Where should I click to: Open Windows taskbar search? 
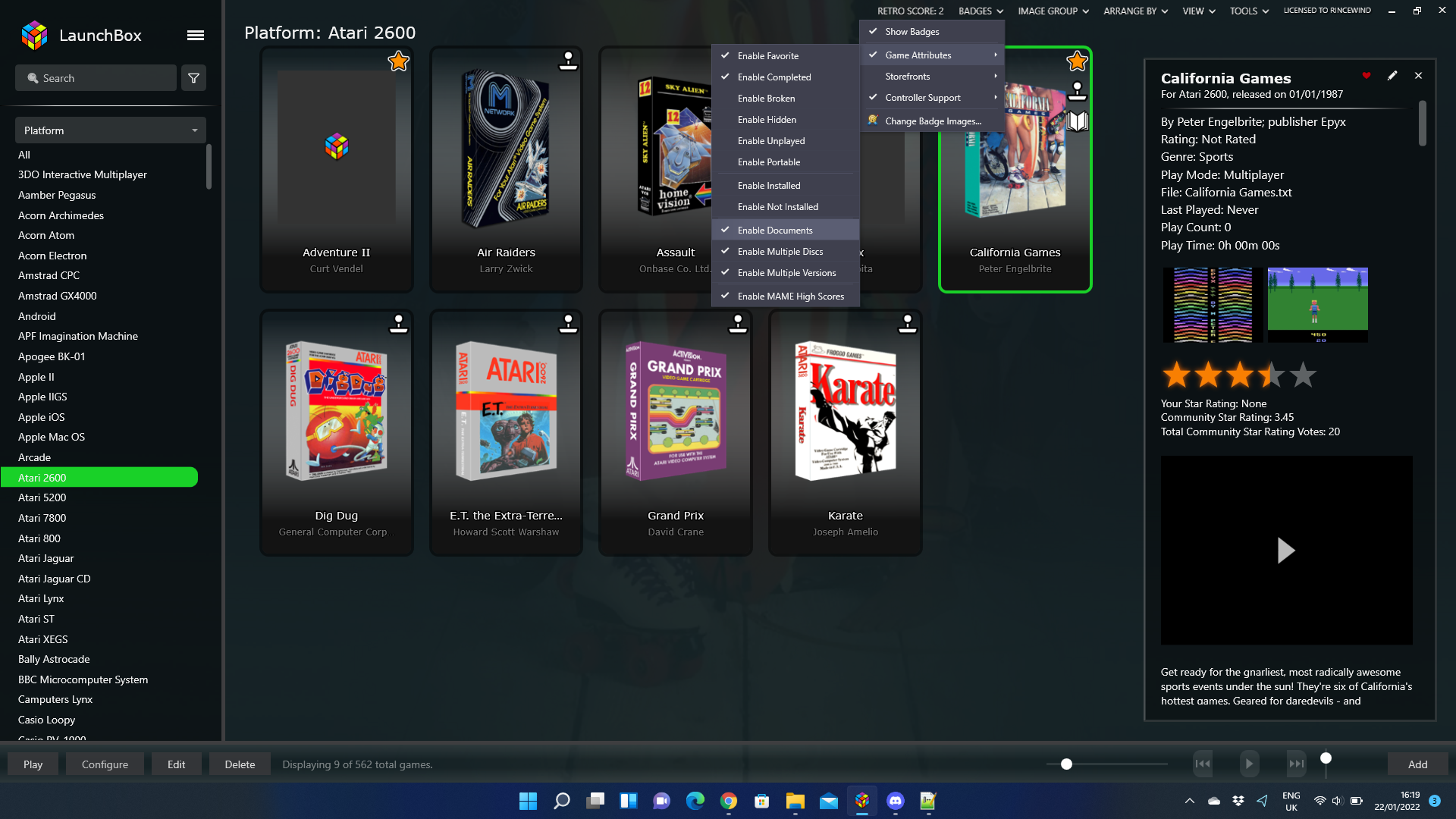click(561, 801)
